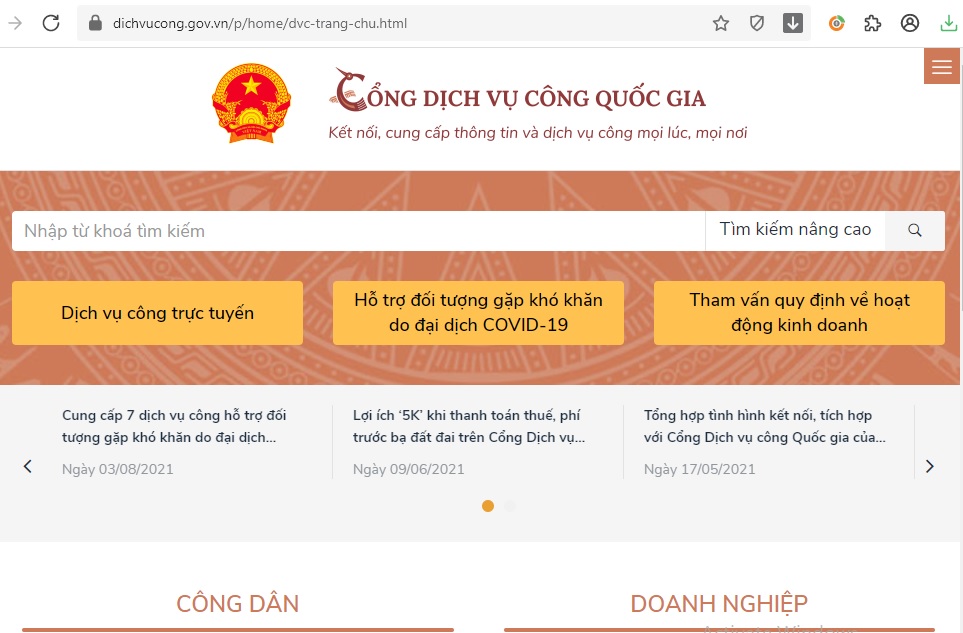963x633 pixels.
Task: Select the active orange carousel dot
Action: pyautogui.click(x=488, y=506)
